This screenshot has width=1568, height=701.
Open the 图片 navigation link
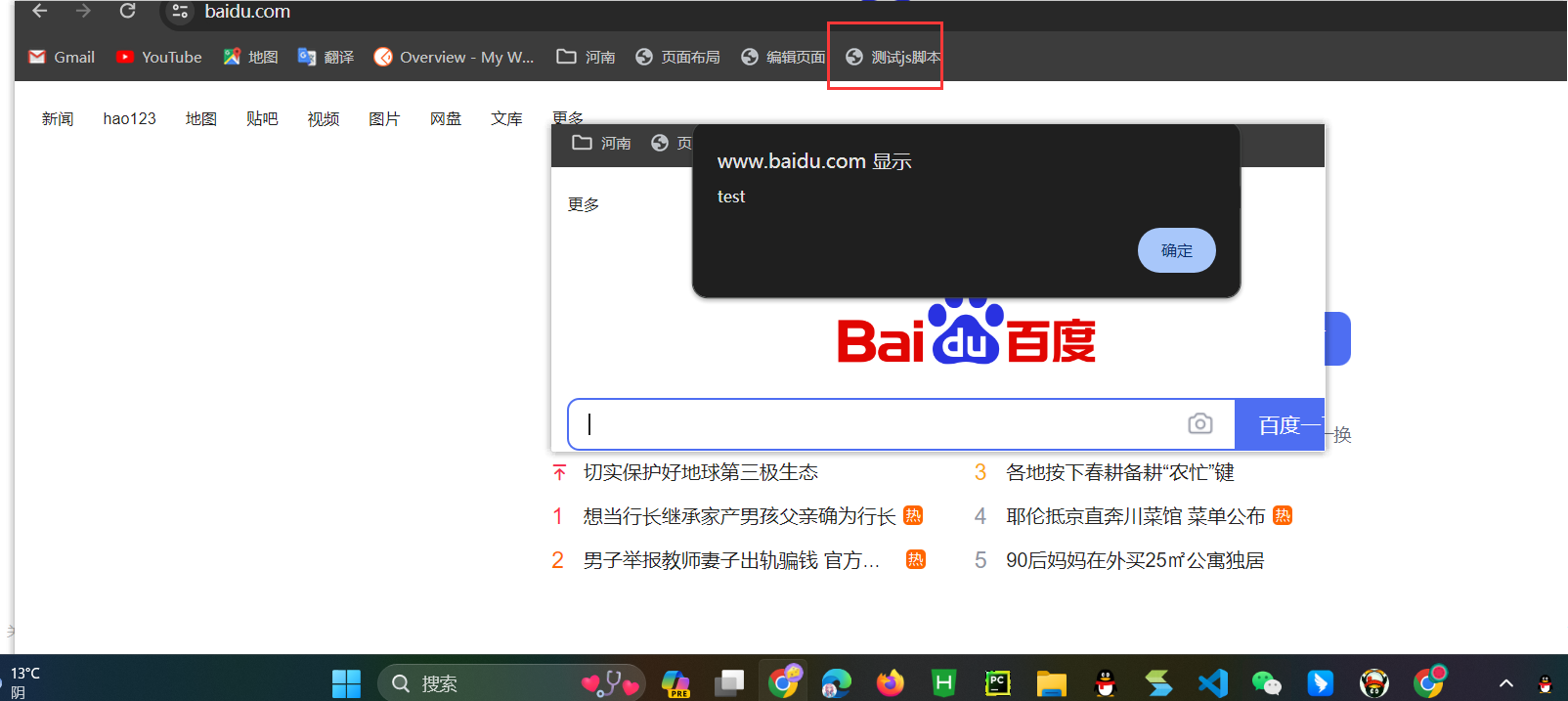click(x=384, y=118)
